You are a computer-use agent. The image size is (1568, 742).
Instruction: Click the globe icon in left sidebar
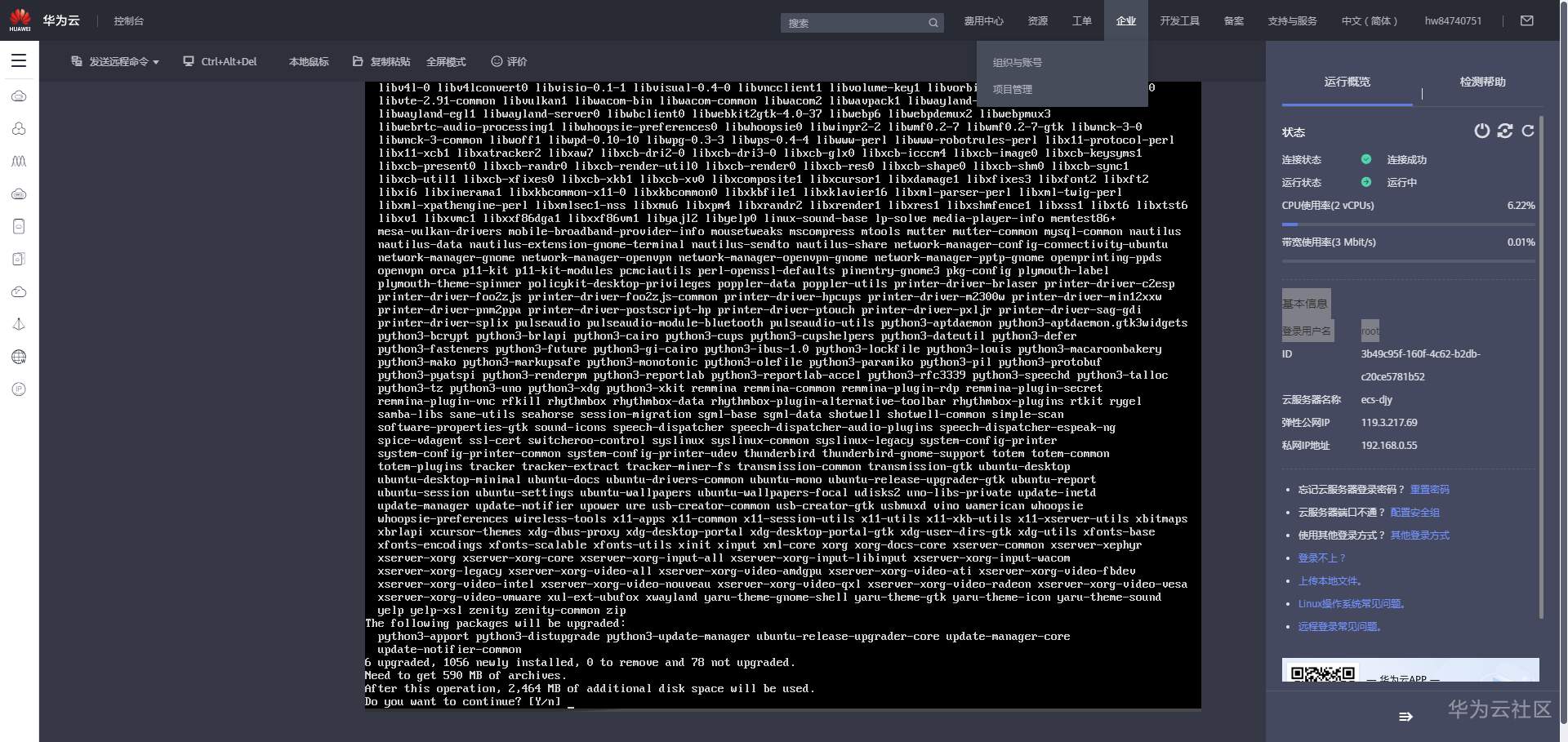click(19, 357)
